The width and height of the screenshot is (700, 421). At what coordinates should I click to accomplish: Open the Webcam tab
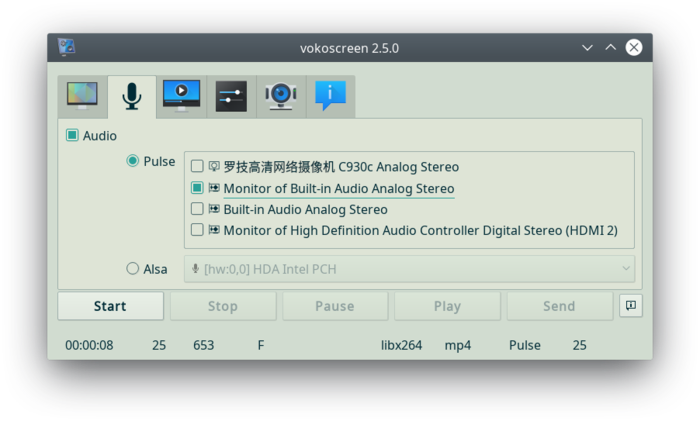point(281,96)
